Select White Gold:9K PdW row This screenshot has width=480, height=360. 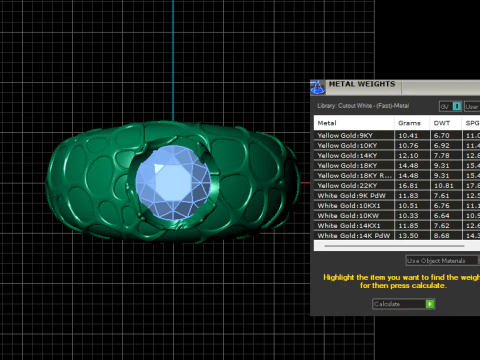[397, 195]
